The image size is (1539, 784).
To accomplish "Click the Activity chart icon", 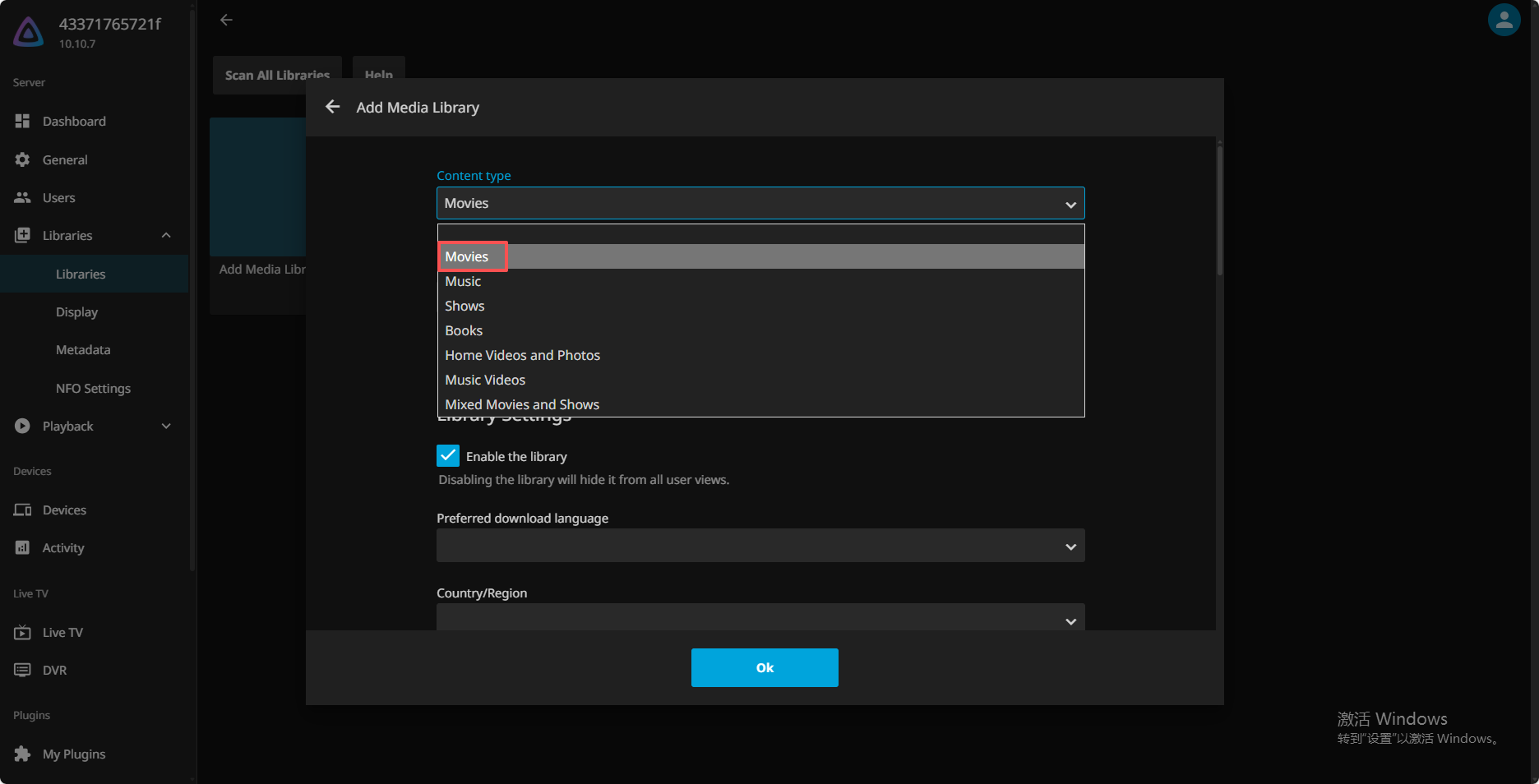I will 22,547.
